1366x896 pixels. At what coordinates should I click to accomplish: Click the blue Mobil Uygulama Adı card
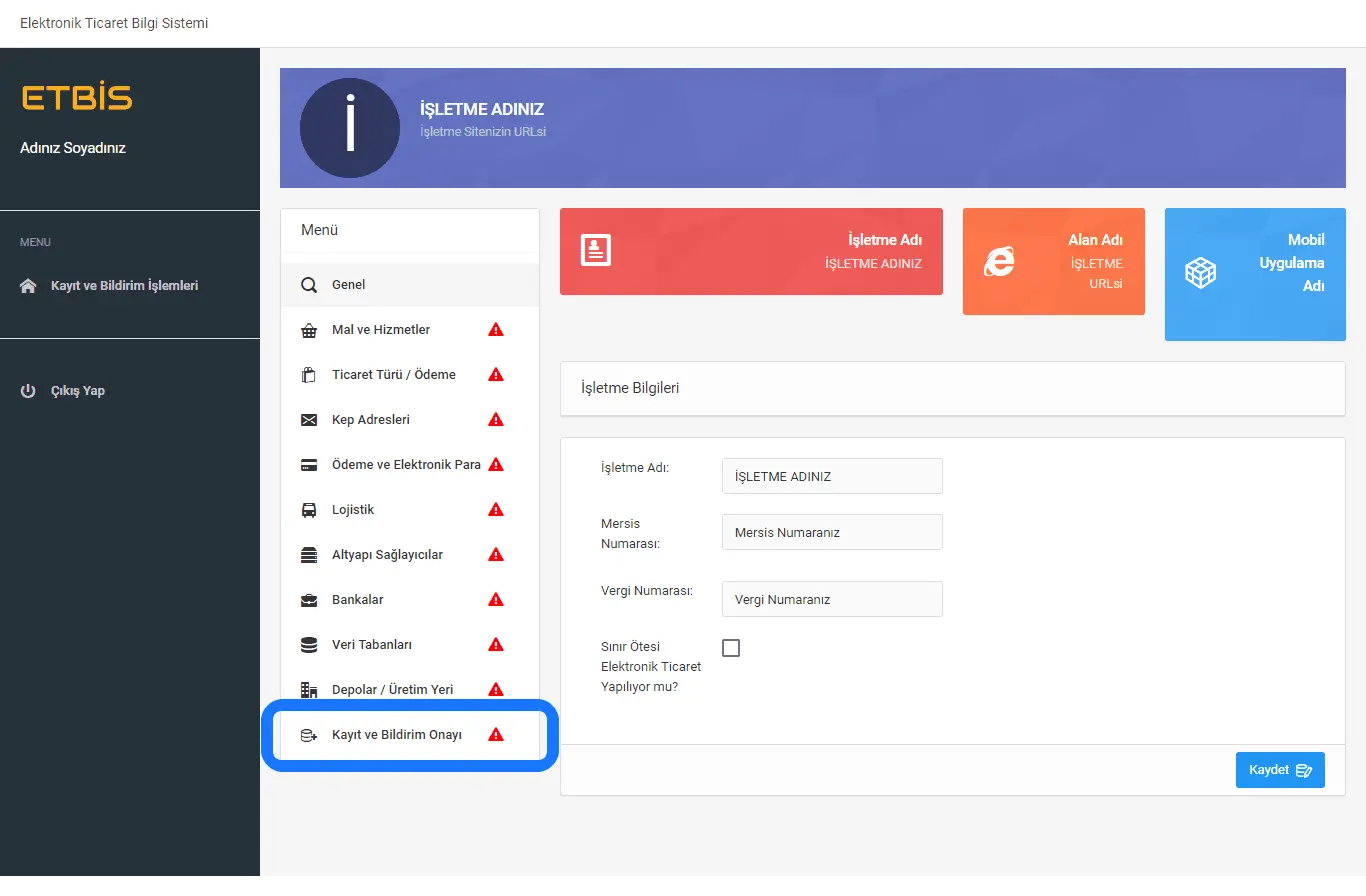(x=1254, y=274)
